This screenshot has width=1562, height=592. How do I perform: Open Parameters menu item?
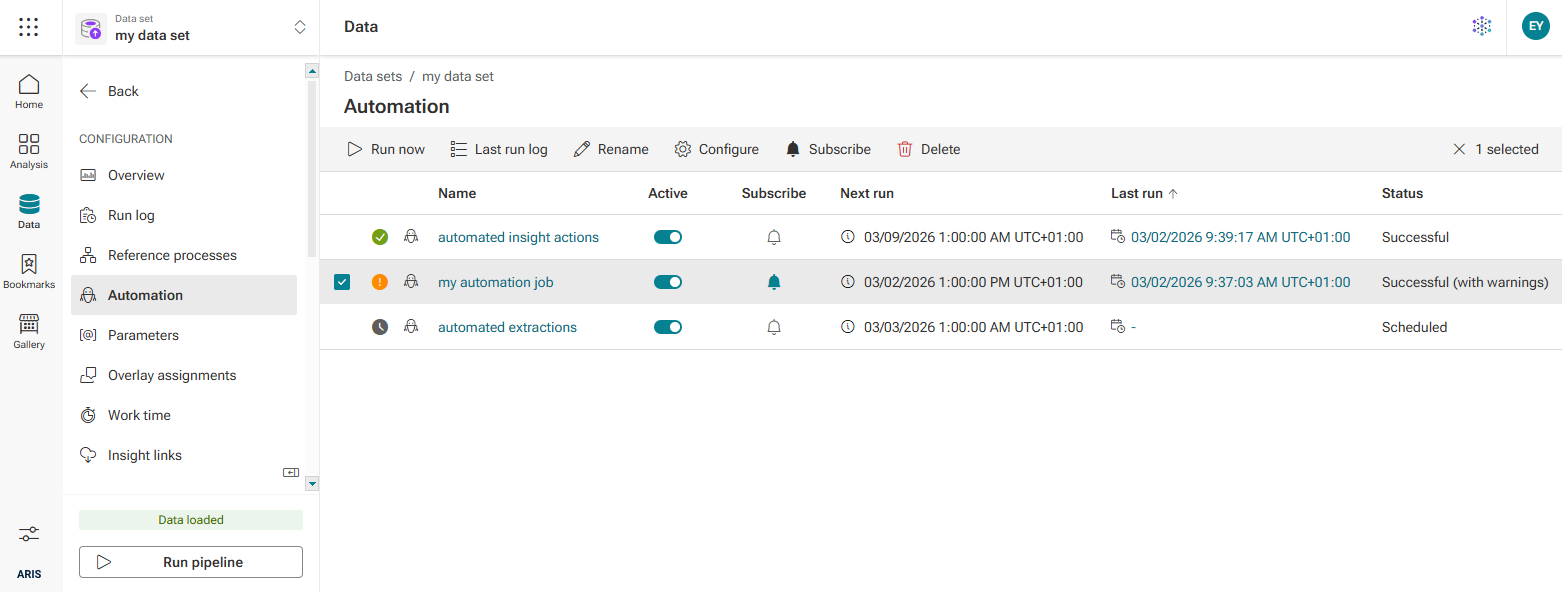184,335
